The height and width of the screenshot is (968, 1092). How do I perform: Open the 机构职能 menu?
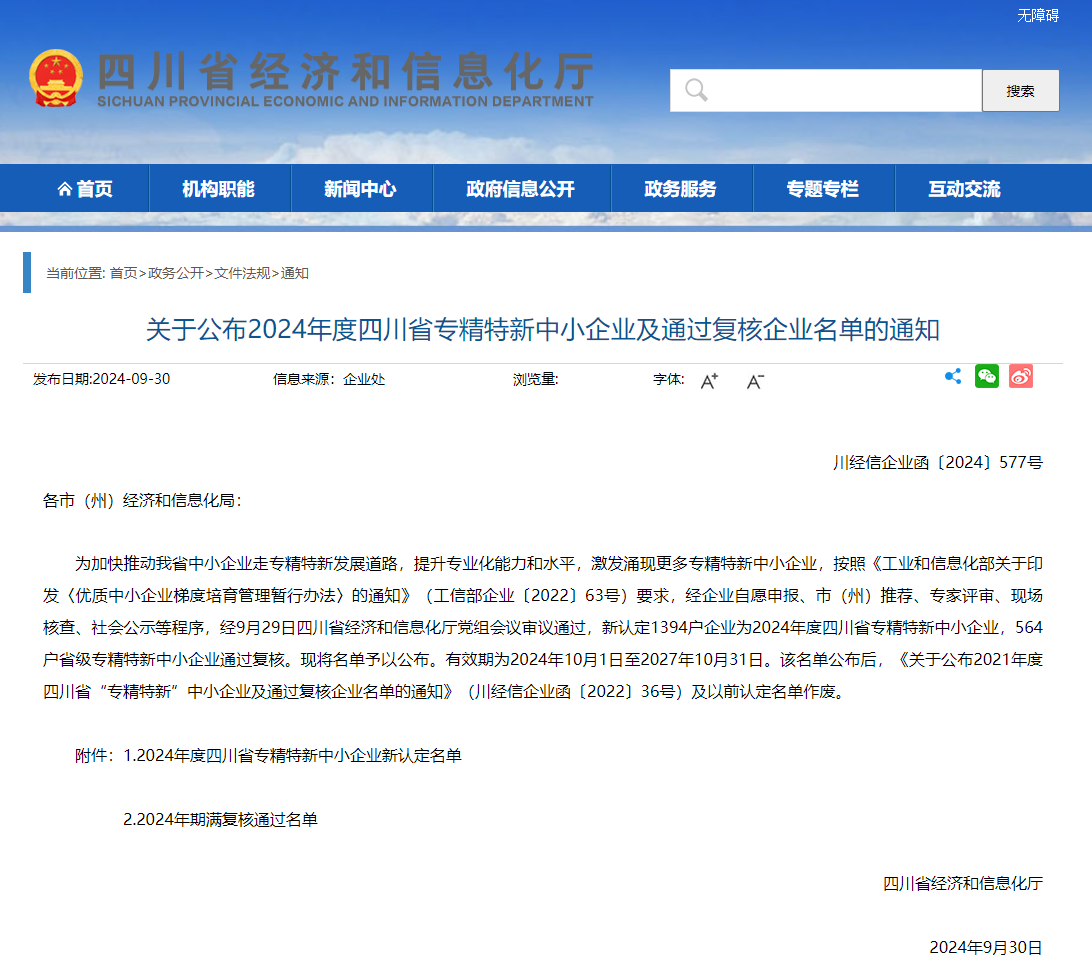218,188
